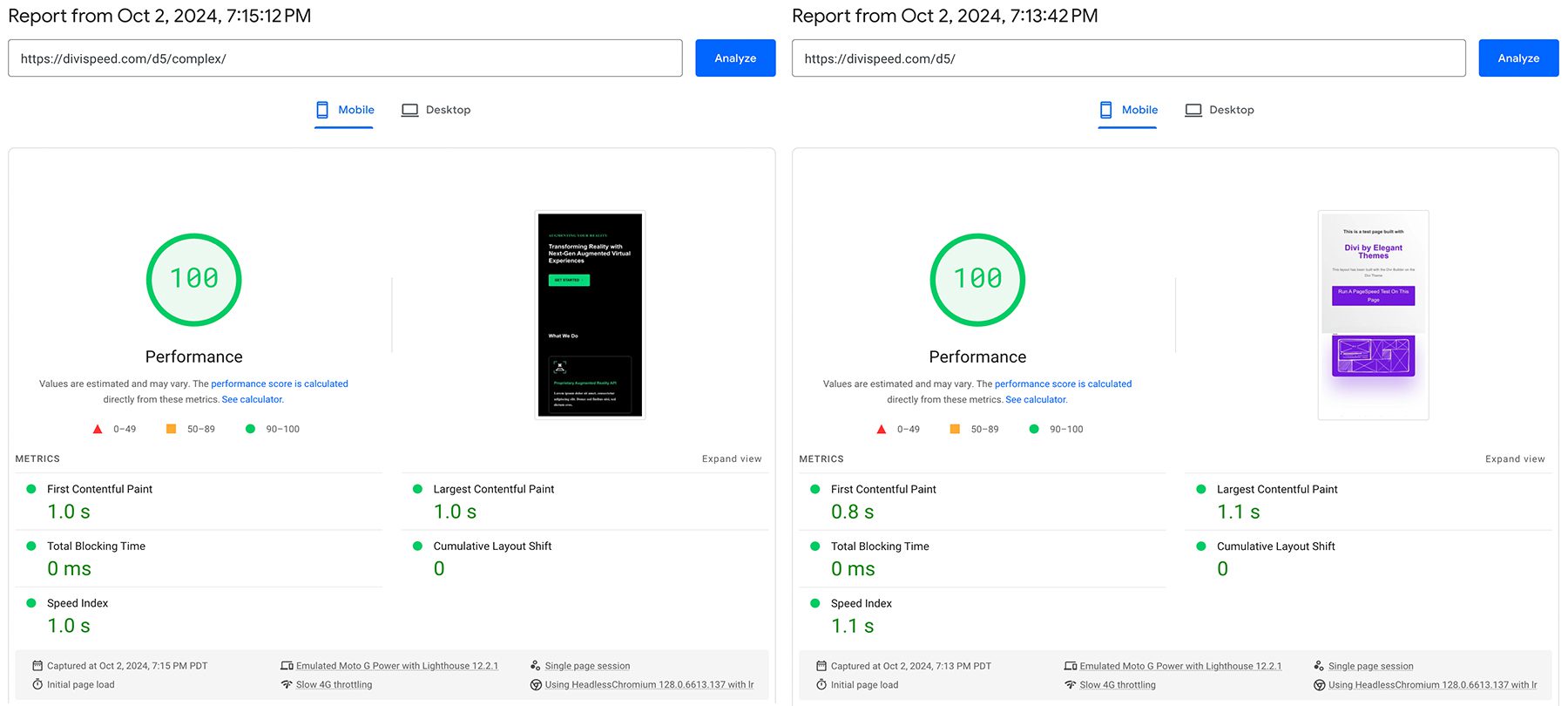Click 'Total Blocking Time' label in the left report
The height and width of the screenshot is (706, 1568).
[x=96, y=546]
